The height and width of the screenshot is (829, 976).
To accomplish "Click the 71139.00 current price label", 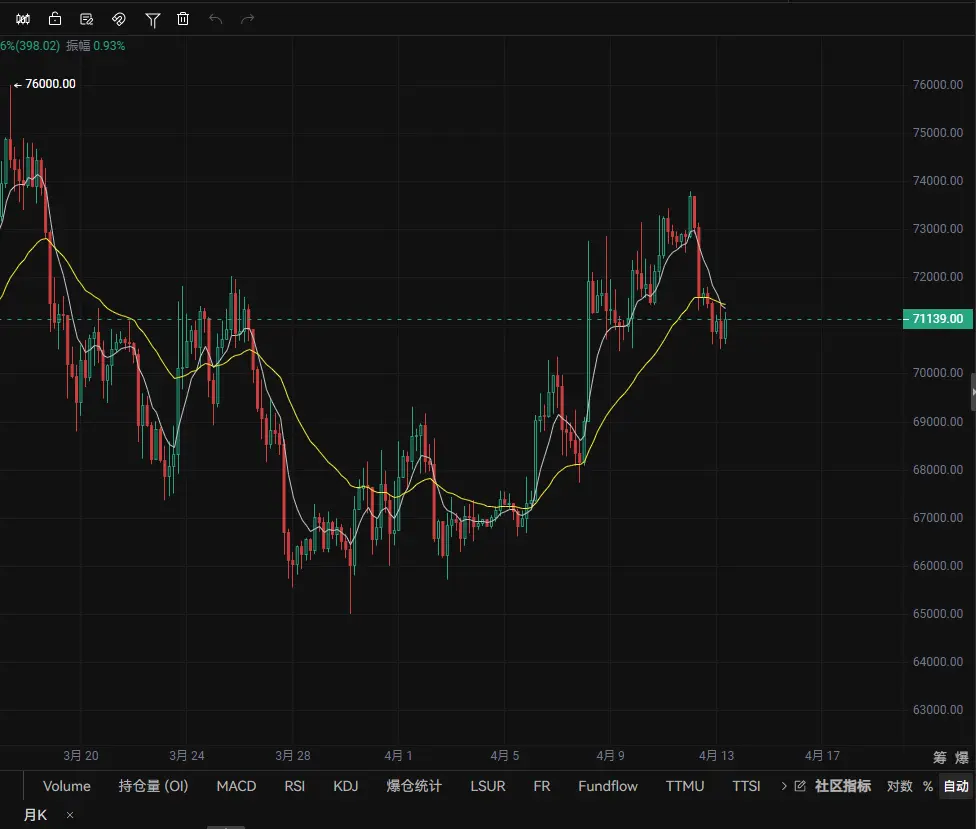I will tap(937, 319).
